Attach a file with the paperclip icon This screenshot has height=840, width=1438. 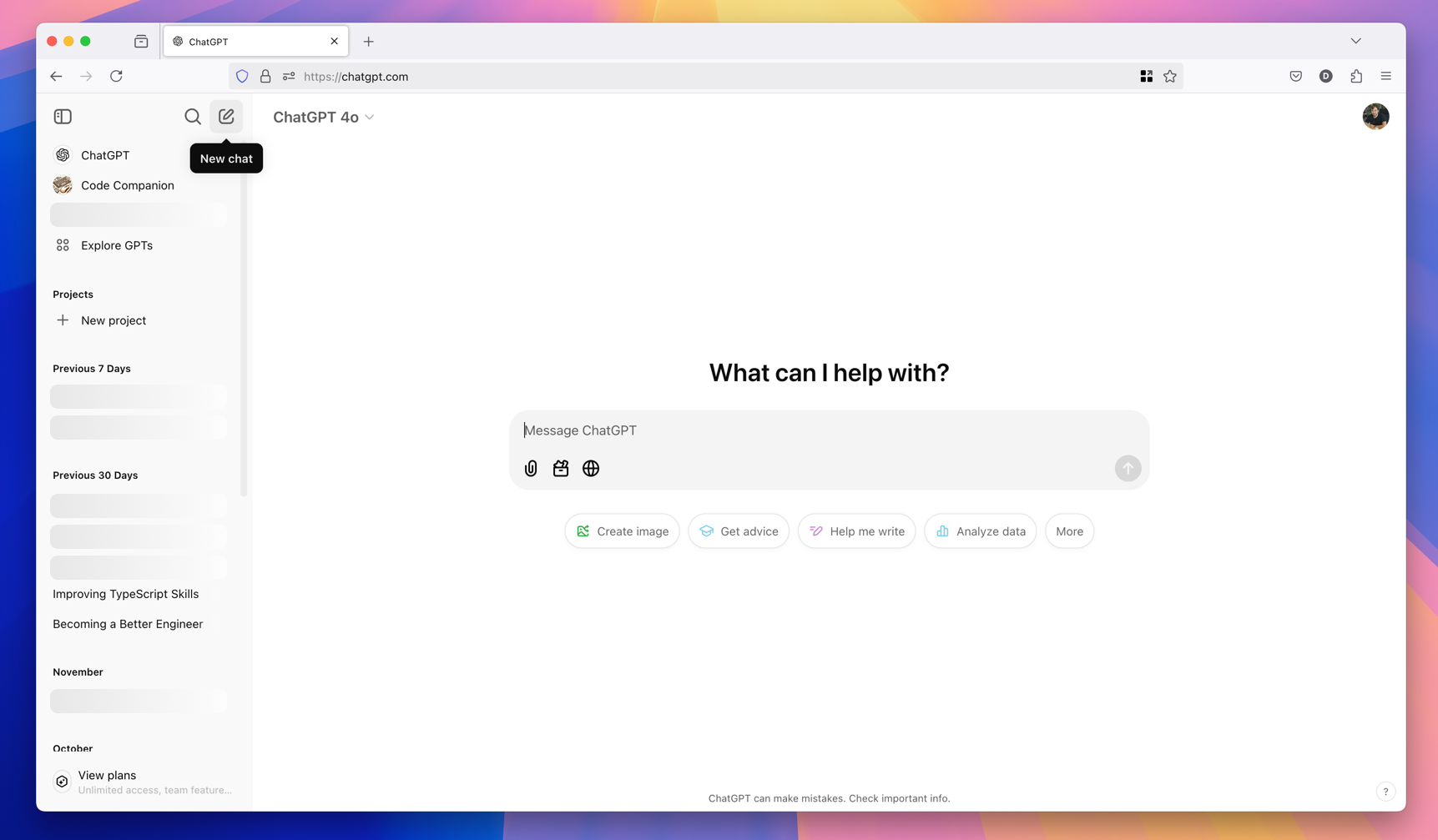click(x=531, y=469)
